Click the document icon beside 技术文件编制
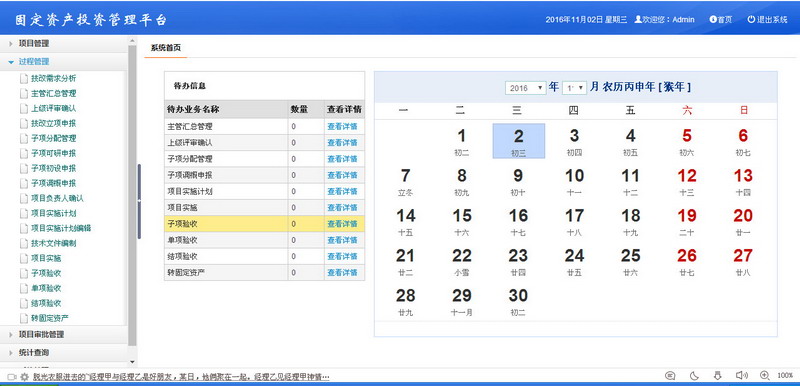Image resolution: width=800 pixels, height=386 pixels. tap(23, 243)
